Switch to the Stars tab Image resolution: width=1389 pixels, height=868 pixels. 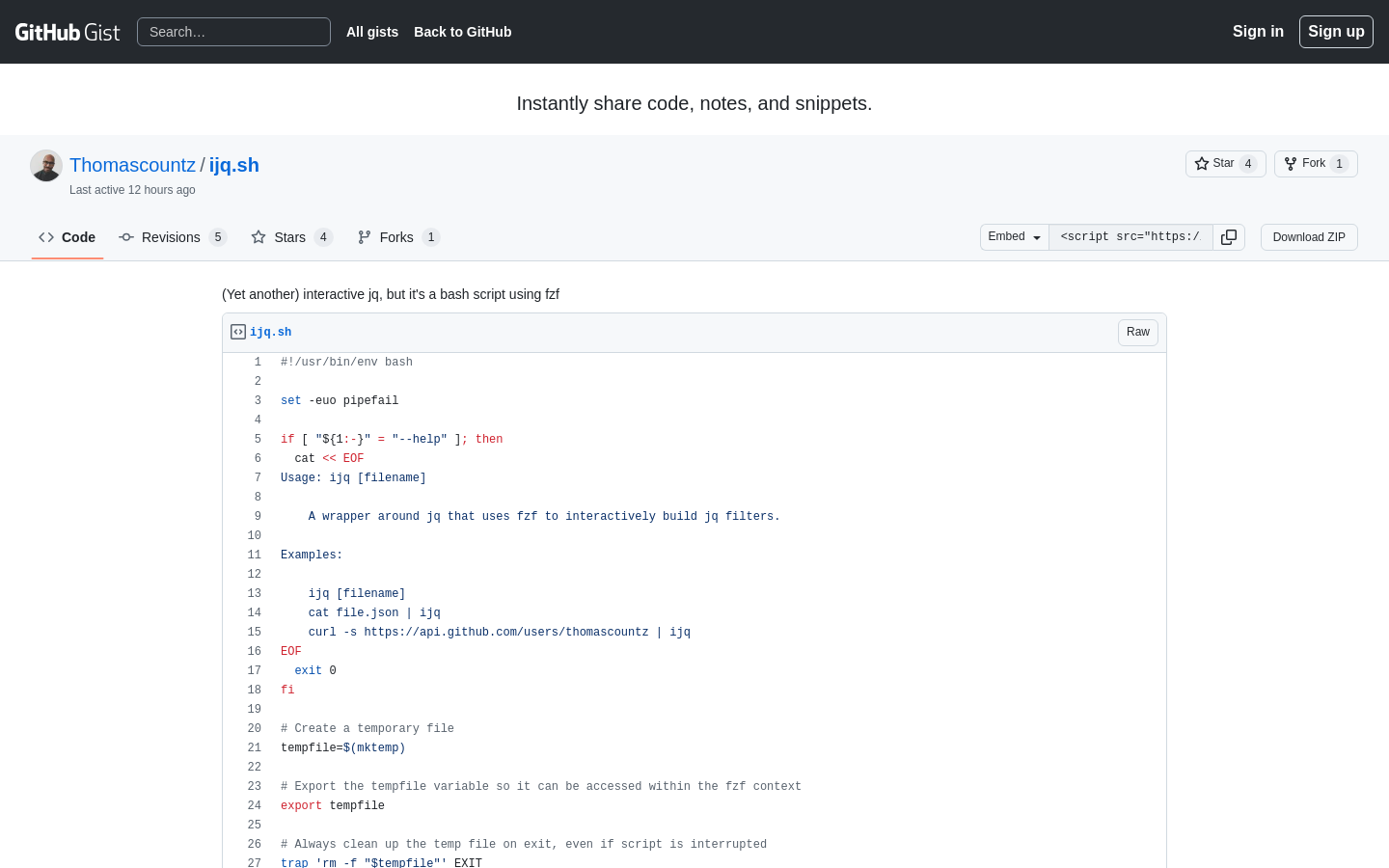click(x=291, y=237)
